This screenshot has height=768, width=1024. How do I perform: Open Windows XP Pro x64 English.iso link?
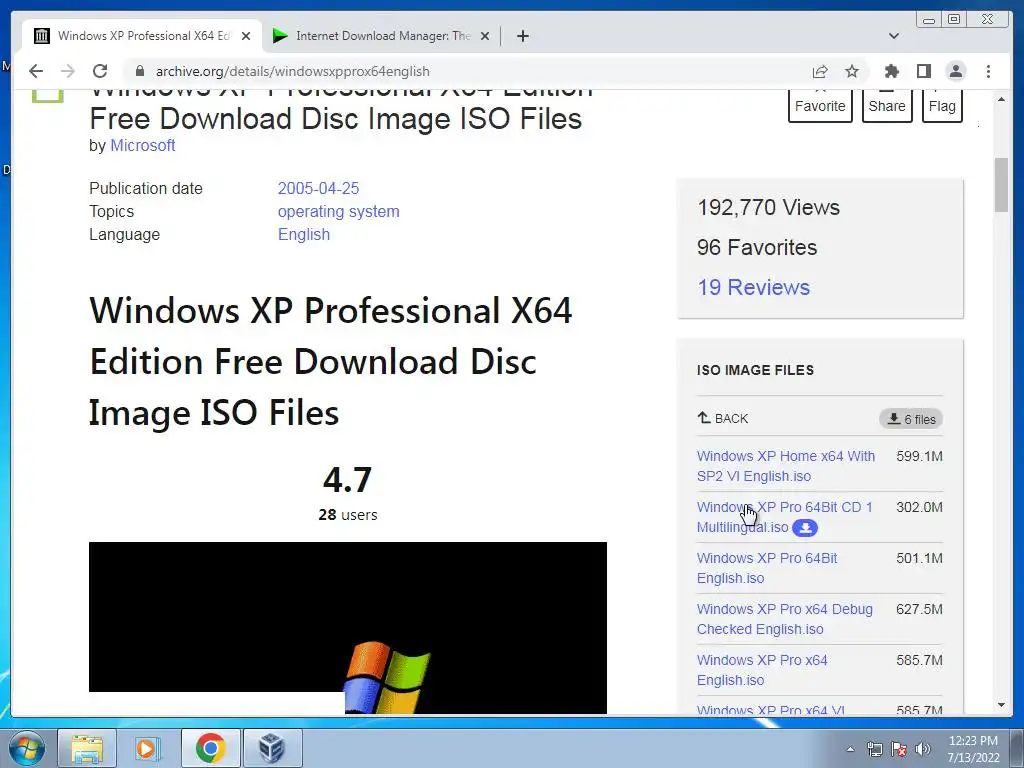coord(761,669)
